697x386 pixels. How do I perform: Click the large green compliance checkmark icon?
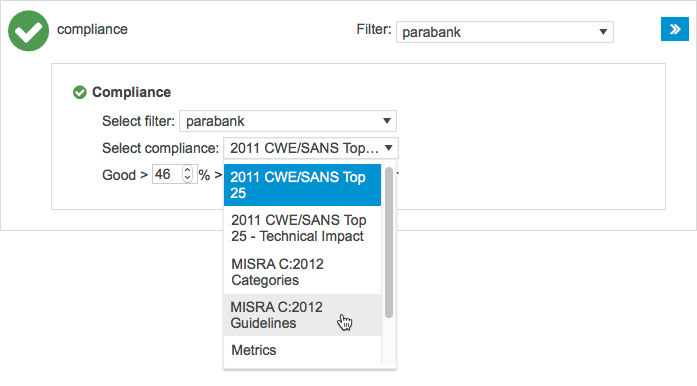point(28,31)
